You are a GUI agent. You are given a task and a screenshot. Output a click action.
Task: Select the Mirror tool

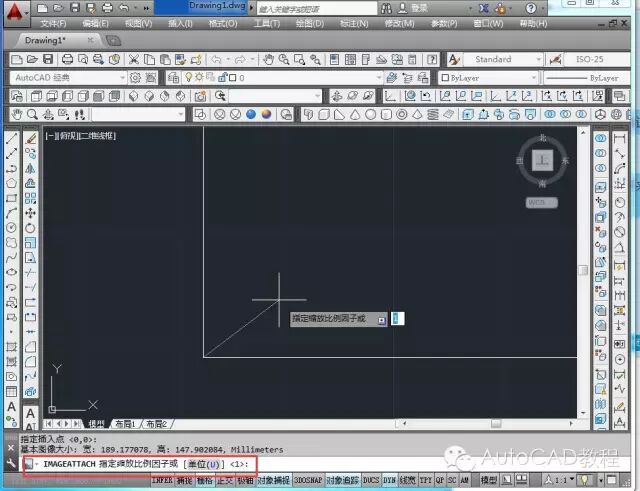(31, 168)
